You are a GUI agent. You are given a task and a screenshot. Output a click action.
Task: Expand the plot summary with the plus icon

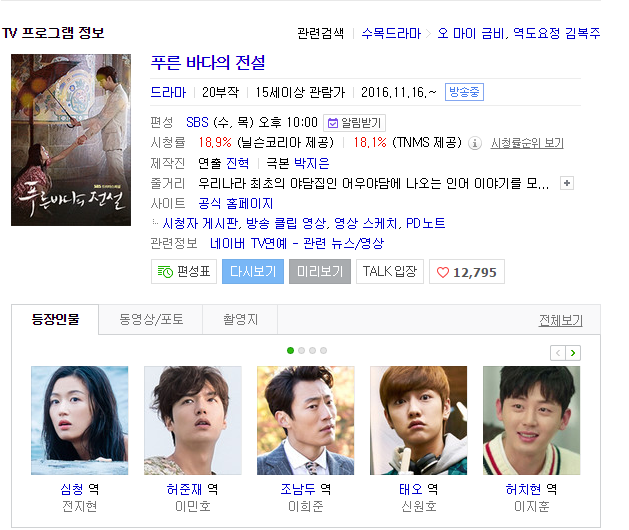567,183
